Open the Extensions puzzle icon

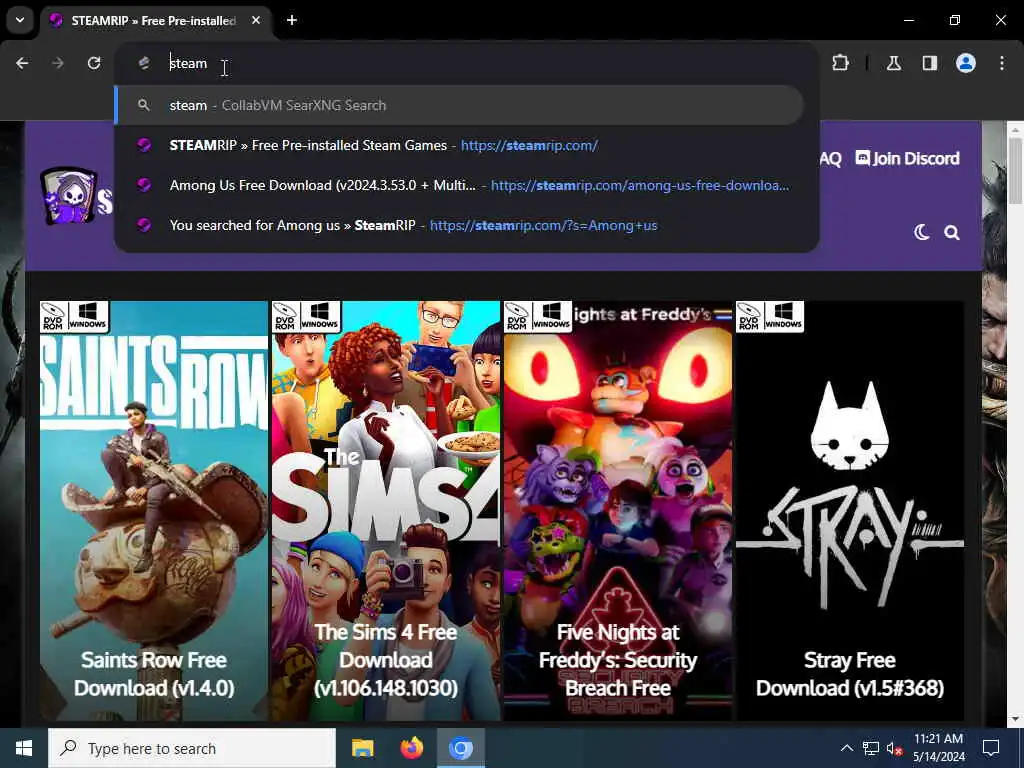tap(840, 63)
